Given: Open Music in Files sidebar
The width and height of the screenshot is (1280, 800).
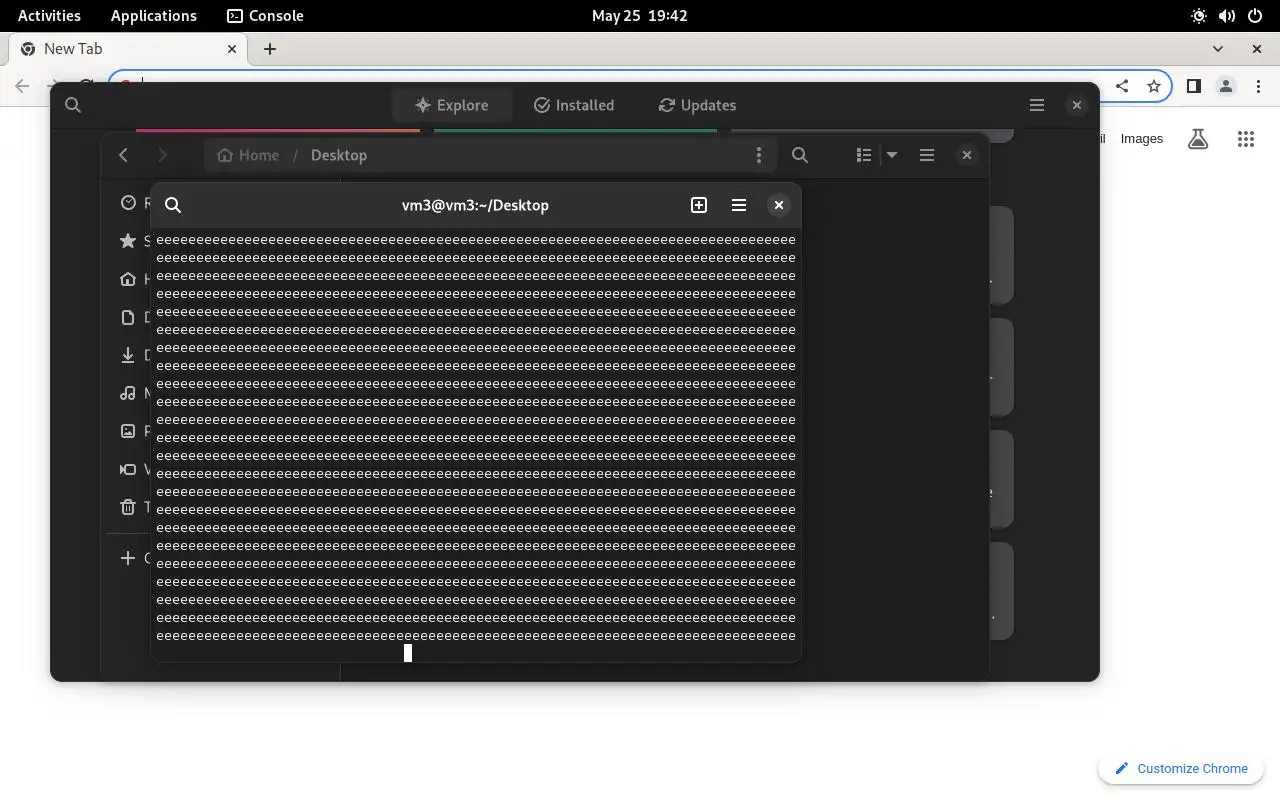Looking at the screenshot, I should 129,393.
